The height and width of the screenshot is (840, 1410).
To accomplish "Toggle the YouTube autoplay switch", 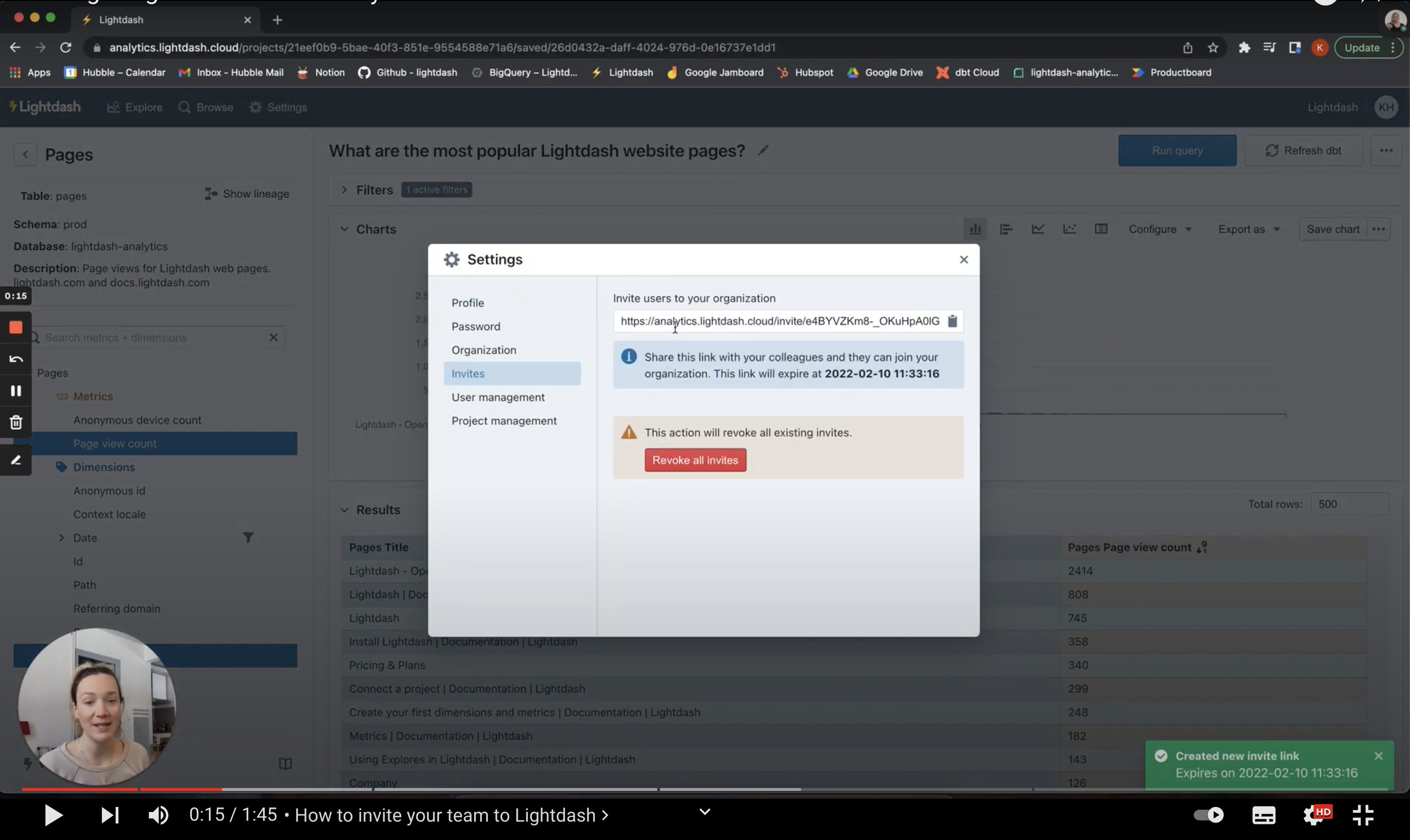I will pyautogui.click(x=1209, y=815).
